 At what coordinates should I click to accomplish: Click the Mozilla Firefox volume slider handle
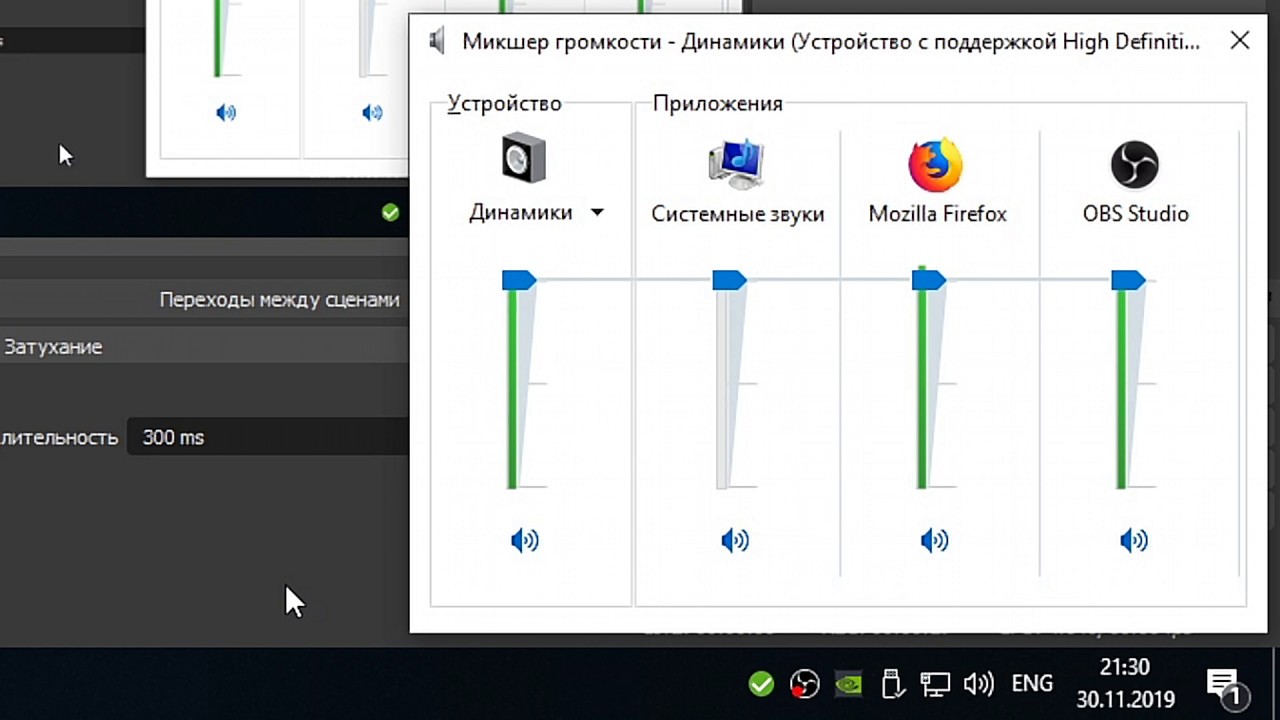pos(929,280)
